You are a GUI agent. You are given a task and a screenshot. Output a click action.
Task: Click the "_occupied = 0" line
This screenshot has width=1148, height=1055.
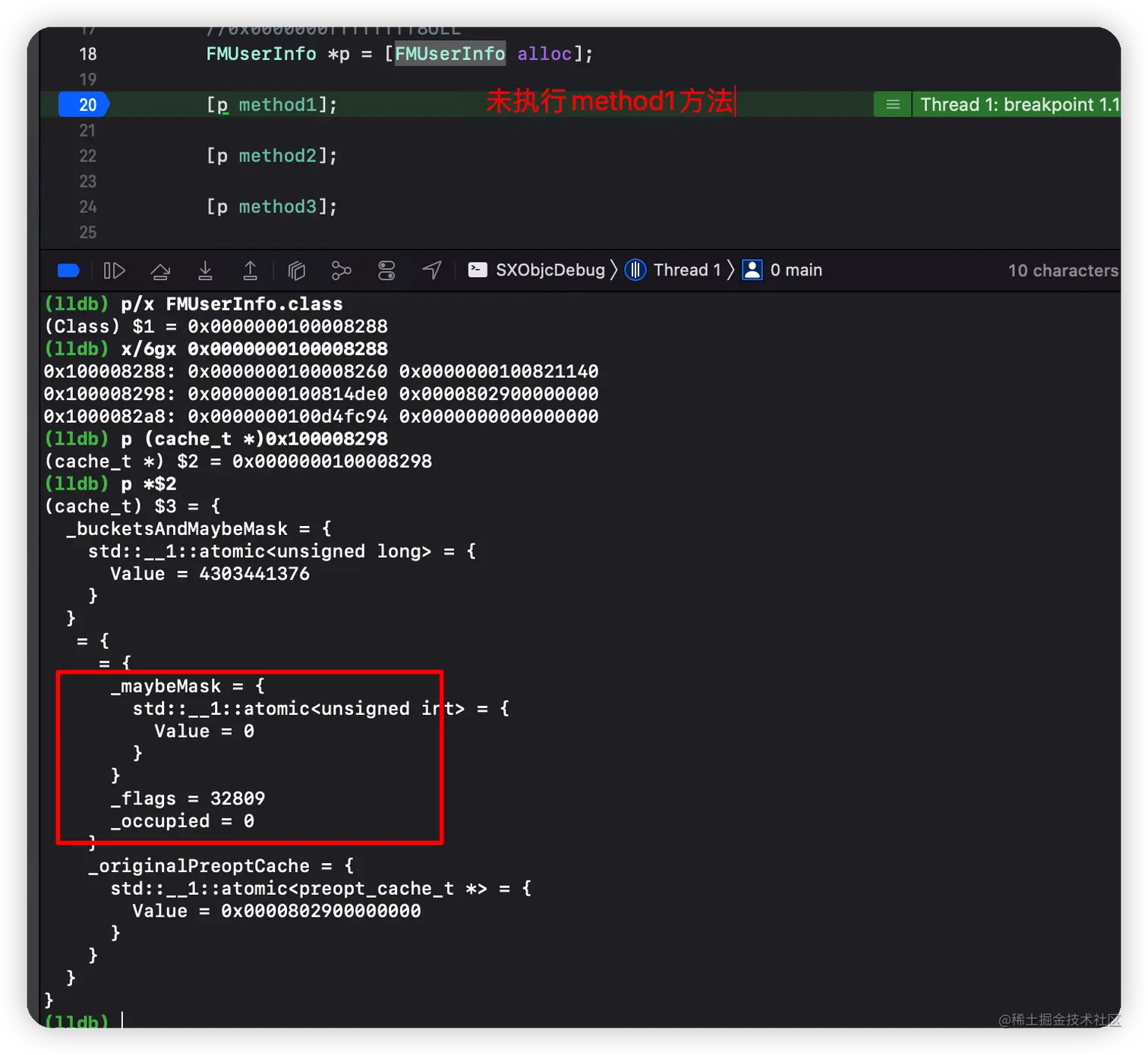[182, 821]
